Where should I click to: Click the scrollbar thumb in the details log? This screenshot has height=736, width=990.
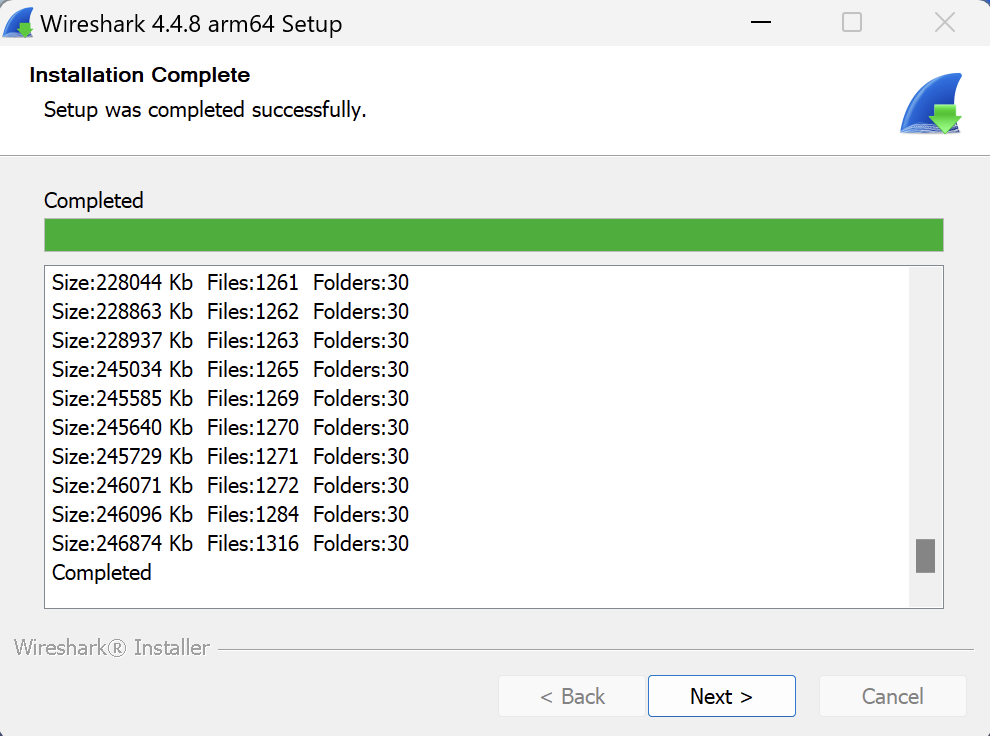pos(924,555)
